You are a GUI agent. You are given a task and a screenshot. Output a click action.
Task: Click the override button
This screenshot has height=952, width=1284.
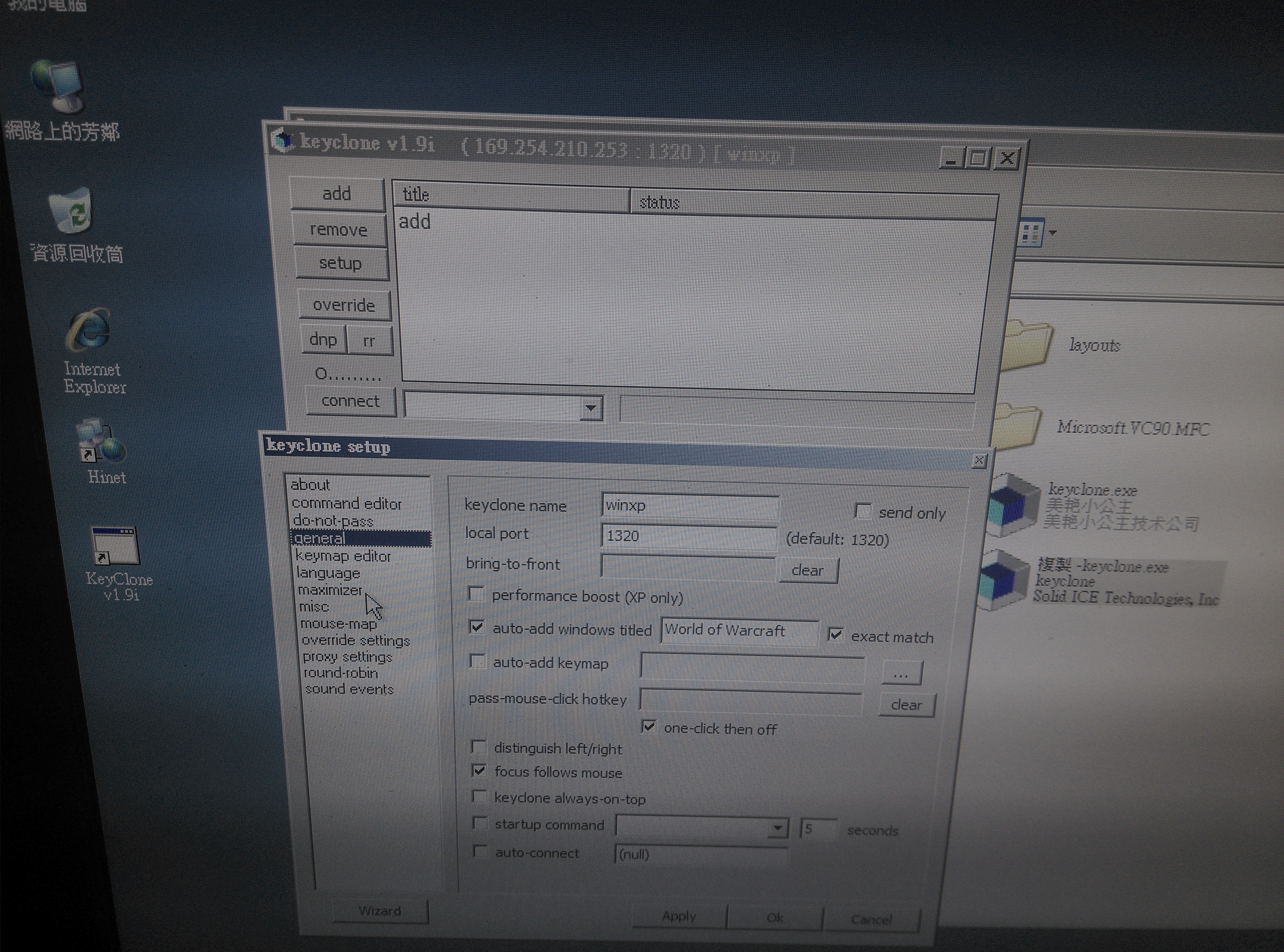pyautogui.click(x=344, y=305)
